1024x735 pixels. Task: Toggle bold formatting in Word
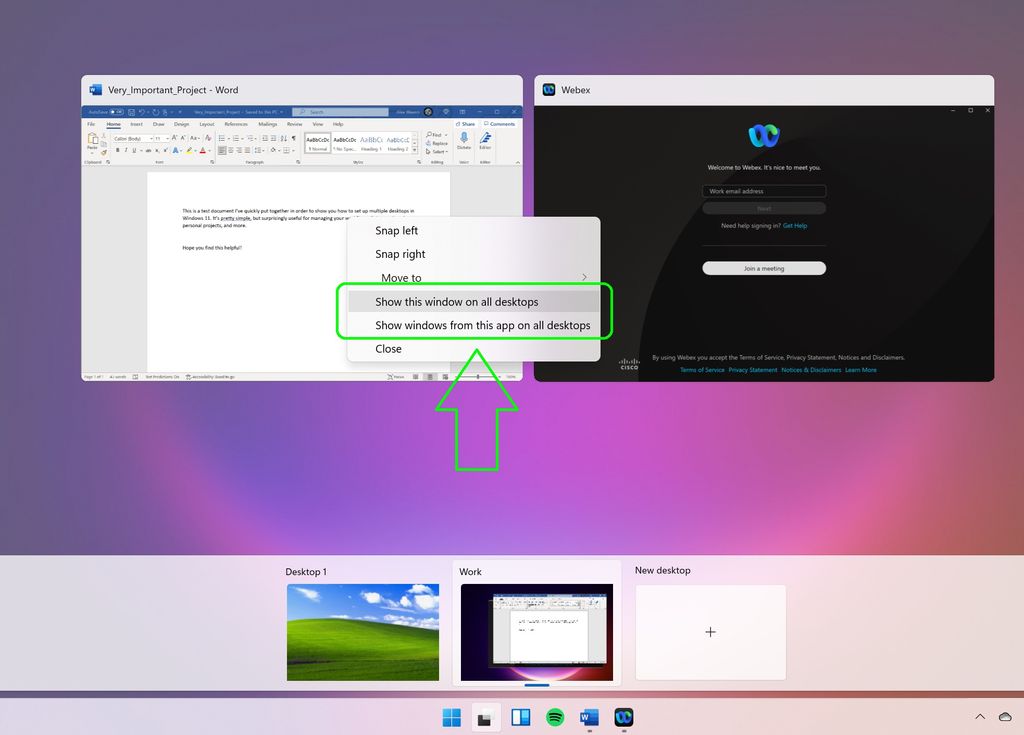point(117,148)
